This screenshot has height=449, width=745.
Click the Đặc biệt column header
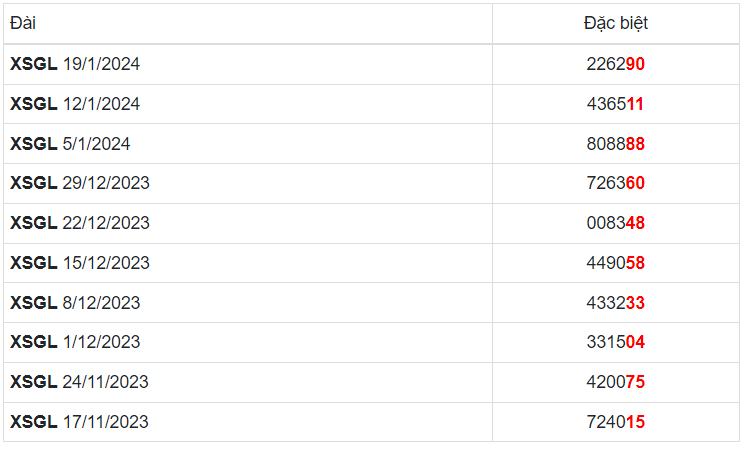pos(616,23)
